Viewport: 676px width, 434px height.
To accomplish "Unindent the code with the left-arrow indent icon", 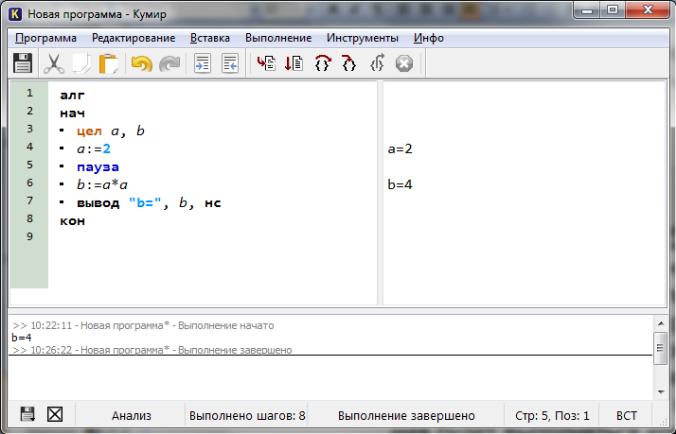I will pyautogui.click(x=230, y=63).
